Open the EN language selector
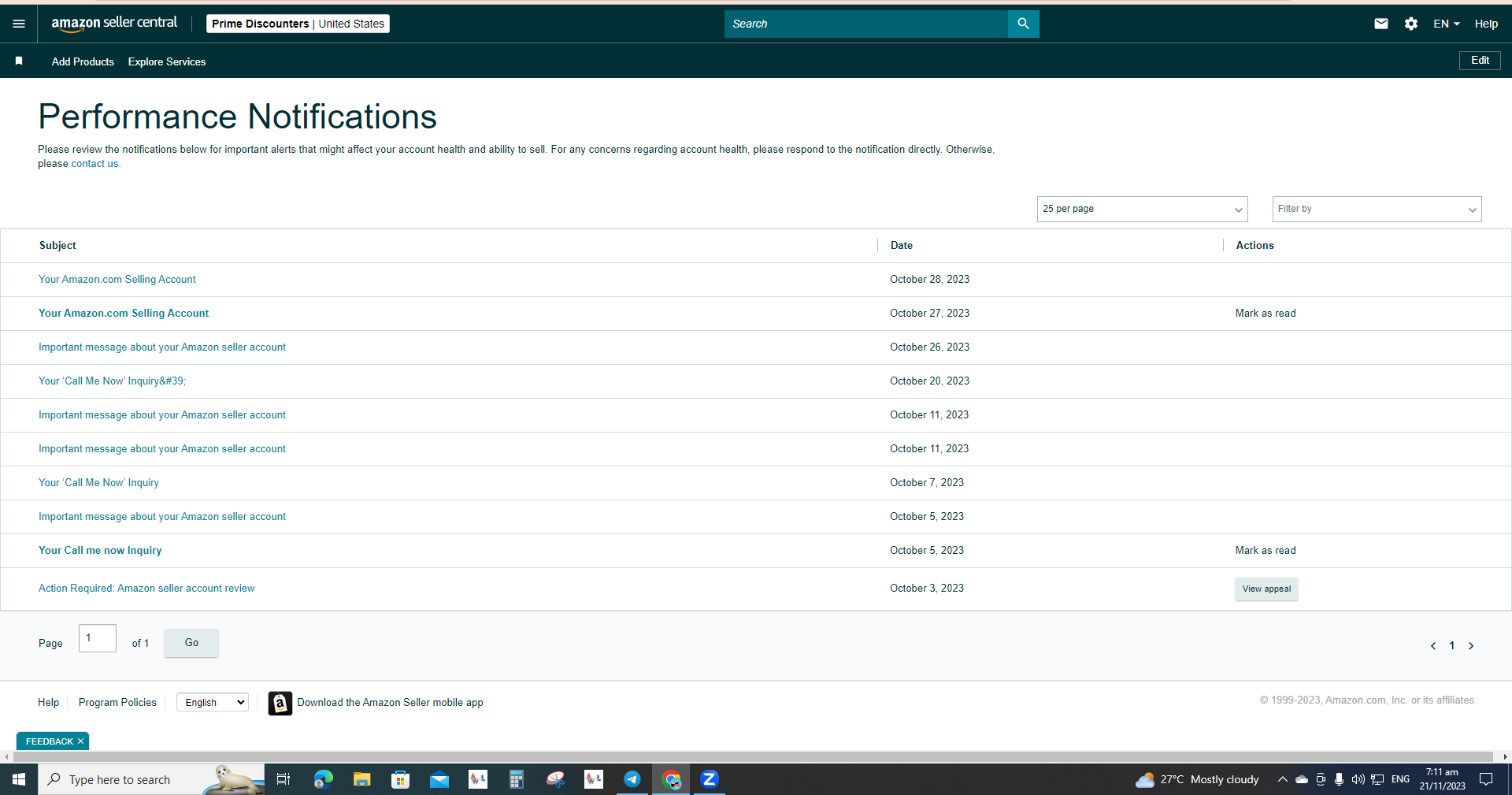1512x795 pixels. pyautogui.click(x=1446, y=24)
